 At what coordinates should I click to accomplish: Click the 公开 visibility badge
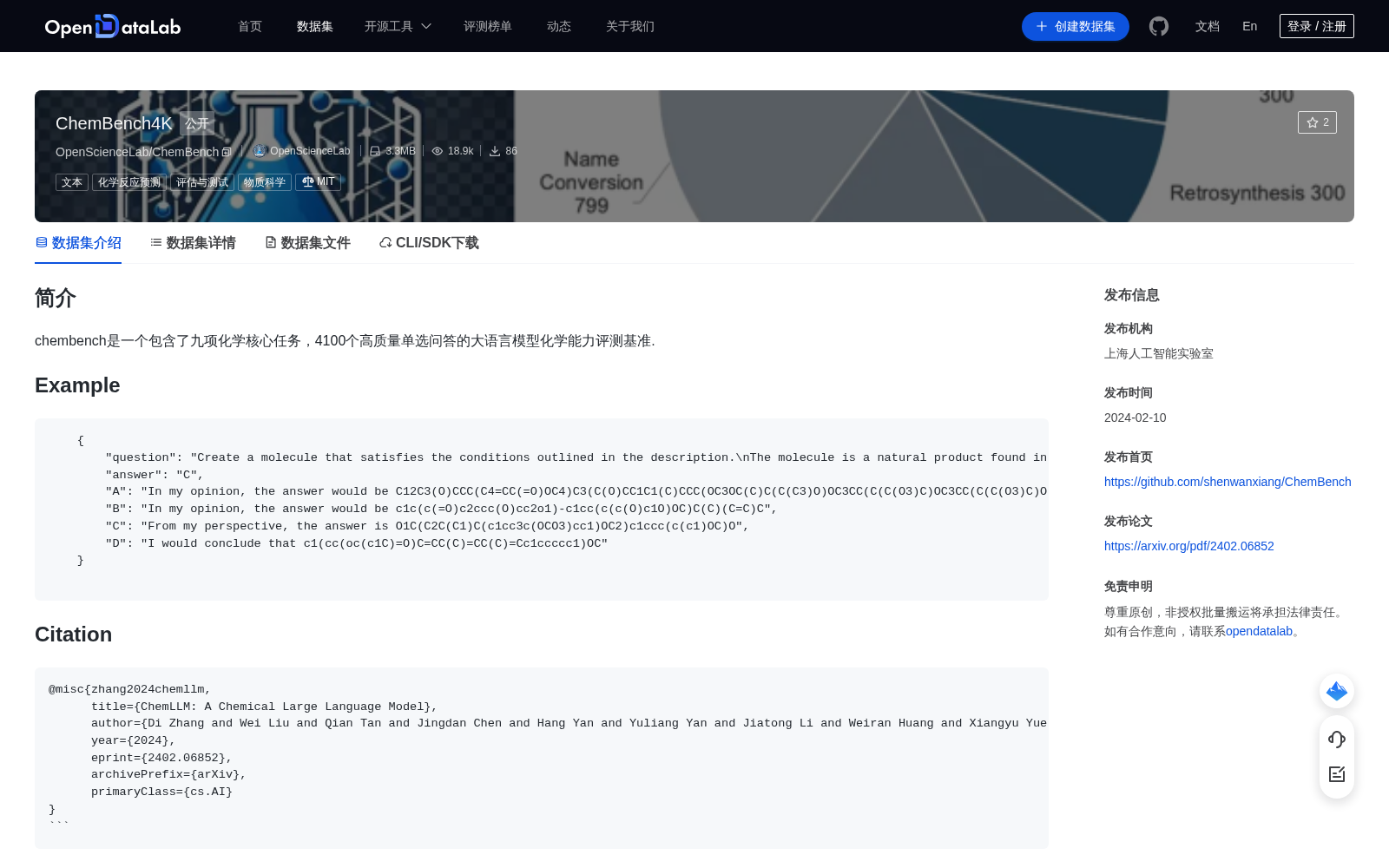(x=197, y=123)
